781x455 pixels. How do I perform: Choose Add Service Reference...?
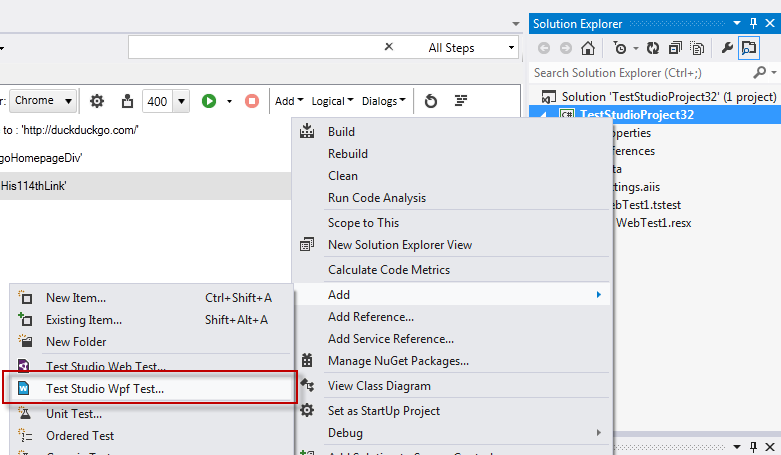coord(451,338)
